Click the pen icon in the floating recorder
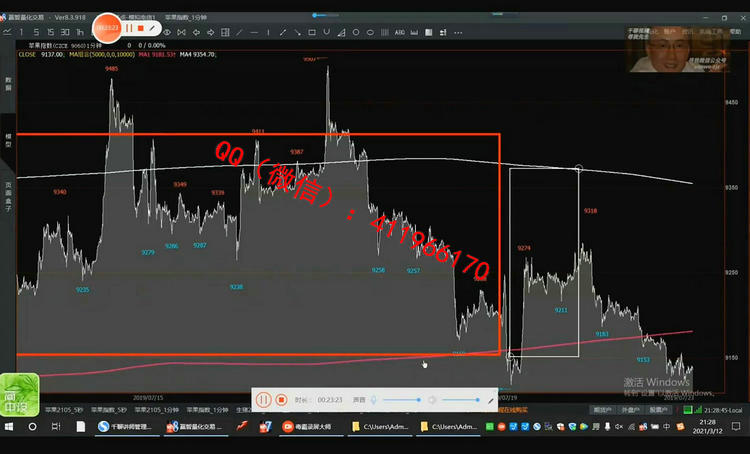Screen dimensions: 750x454 point(152,28)
